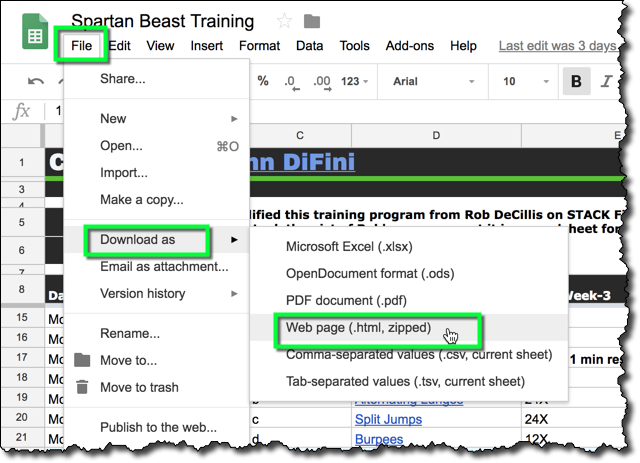640x463 pixels.
Task: Click the Week-3 header cell
Action: [589, 295]
